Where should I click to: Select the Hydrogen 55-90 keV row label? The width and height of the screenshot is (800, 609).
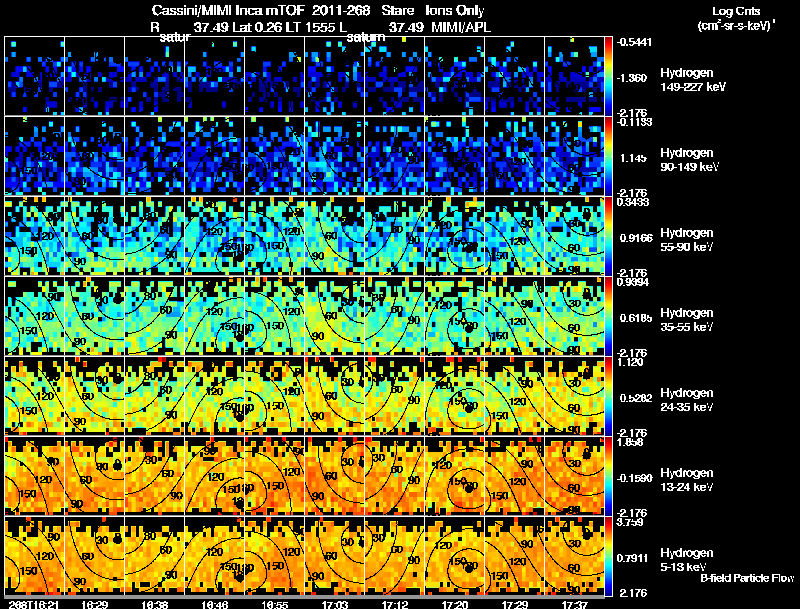687,240
